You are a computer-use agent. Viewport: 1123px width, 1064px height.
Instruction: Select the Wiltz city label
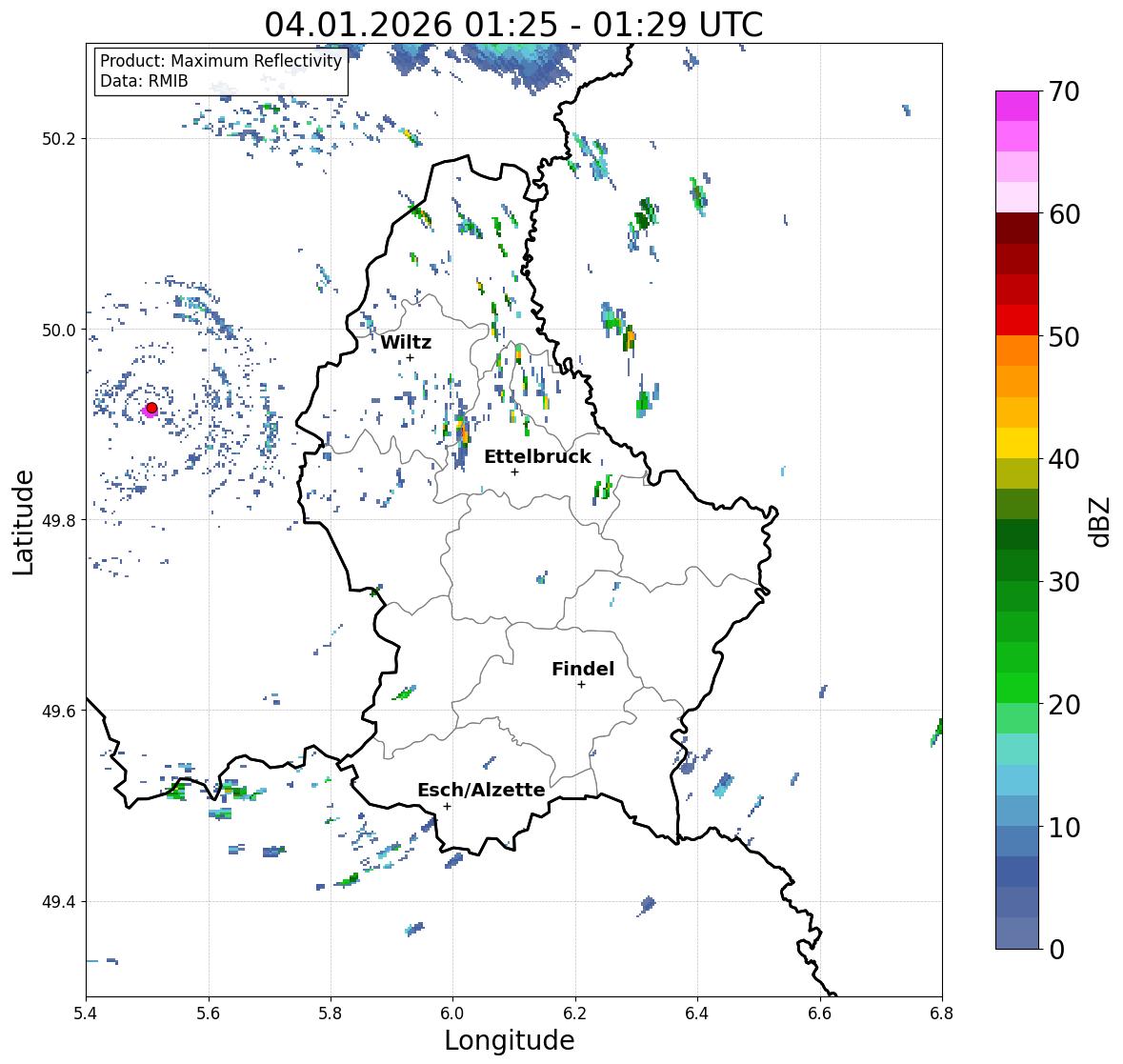[406, 342]
